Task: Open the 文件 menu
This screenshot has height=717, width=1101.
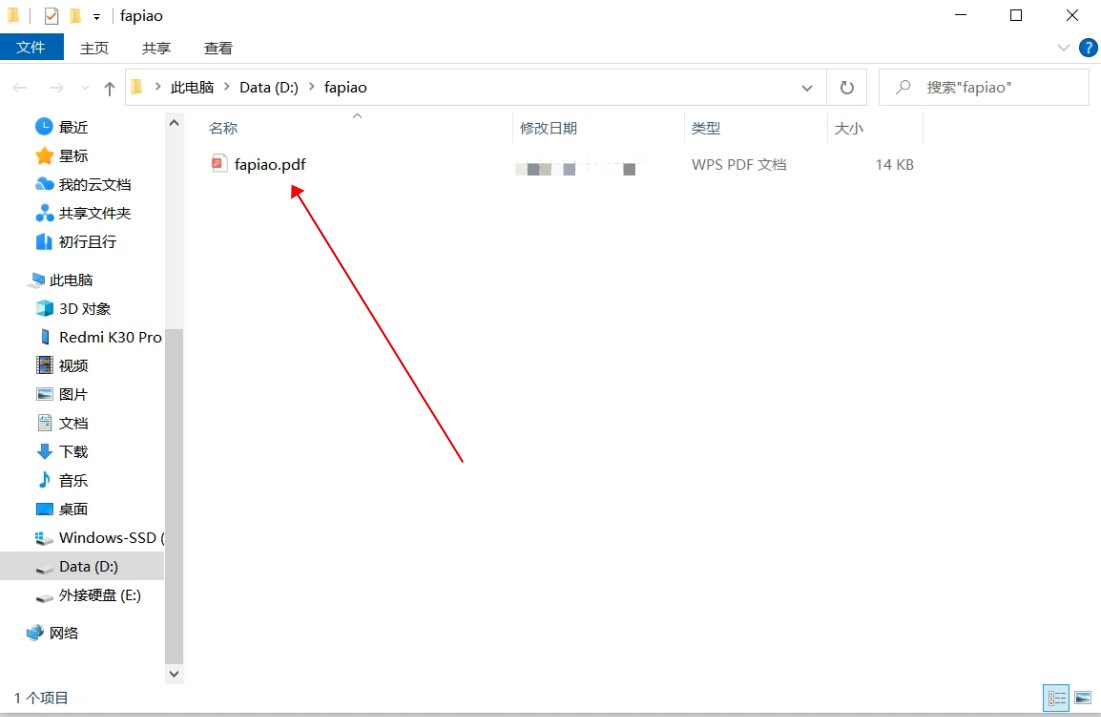Action: pyautogui.click(x=31, y=47)
